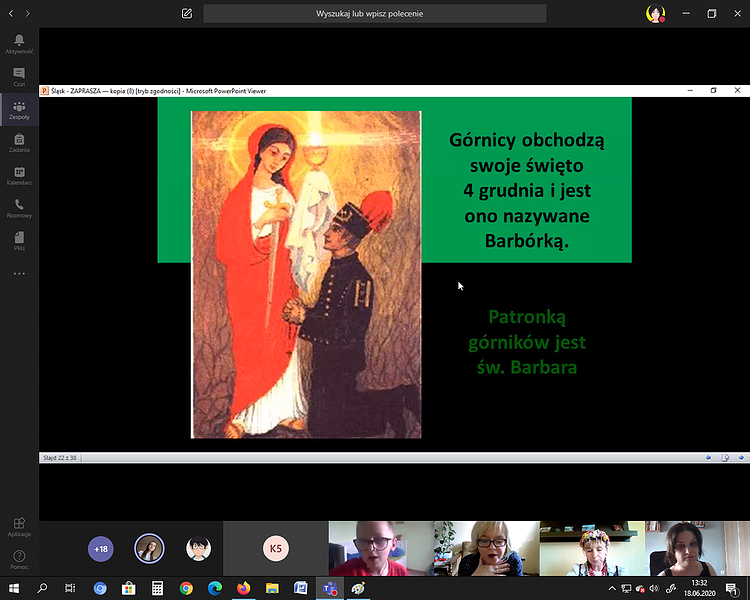Click the Teams forward navigation arrow
750x600 pixels.
28,13
